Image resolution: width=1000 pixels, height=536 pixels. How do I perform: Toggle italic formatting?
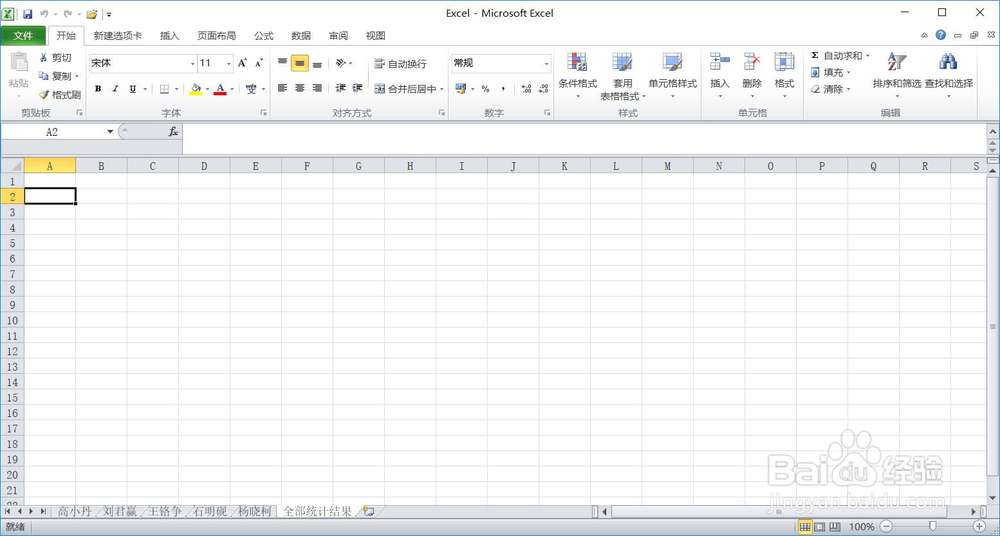(x=115, y=89)
